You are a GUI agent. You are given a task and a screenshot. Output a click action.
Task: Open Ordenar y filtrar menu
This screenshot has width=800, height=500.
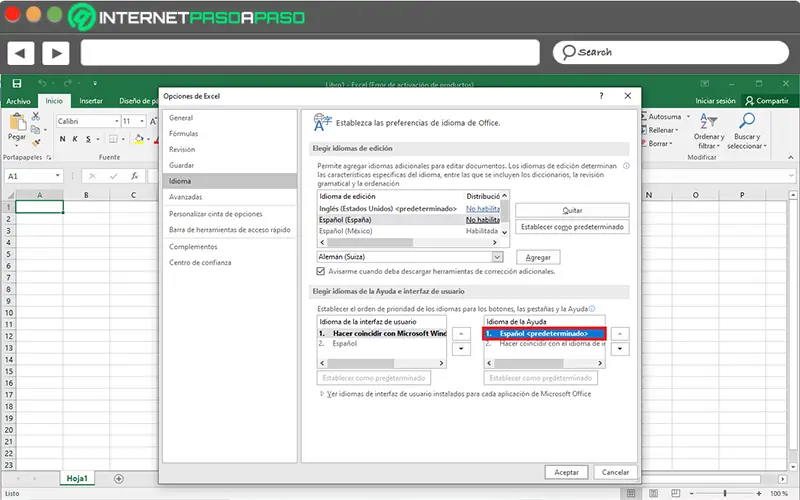pyautogui.click(x=709, y=131)
